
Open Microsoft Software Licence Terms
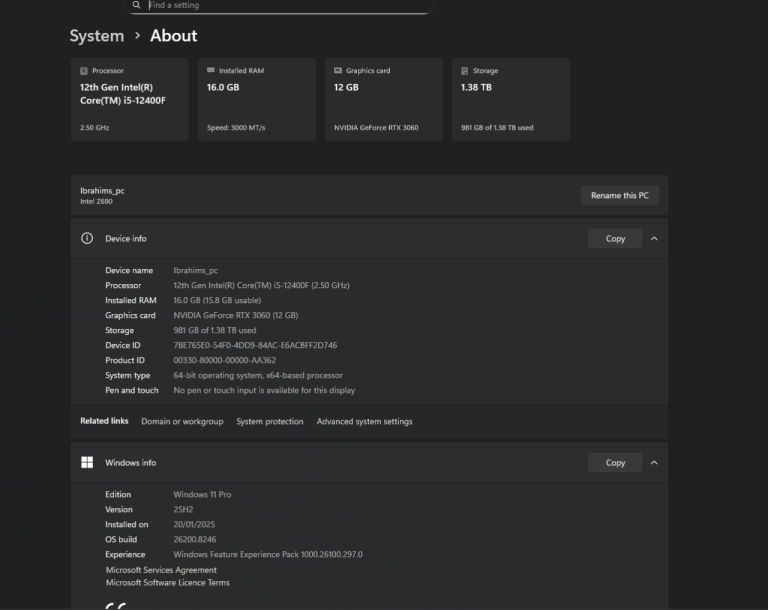[167, 583]
